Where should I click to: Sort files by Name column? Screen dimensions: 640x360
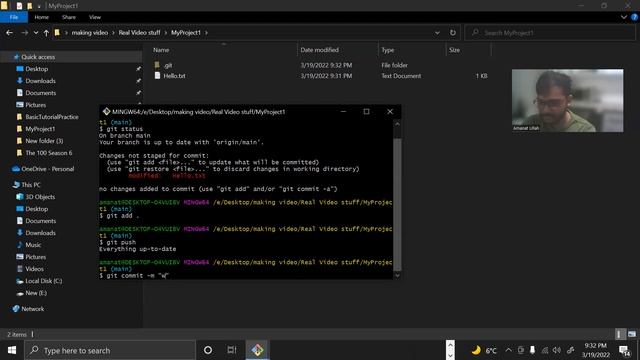(x=161, y=50)
